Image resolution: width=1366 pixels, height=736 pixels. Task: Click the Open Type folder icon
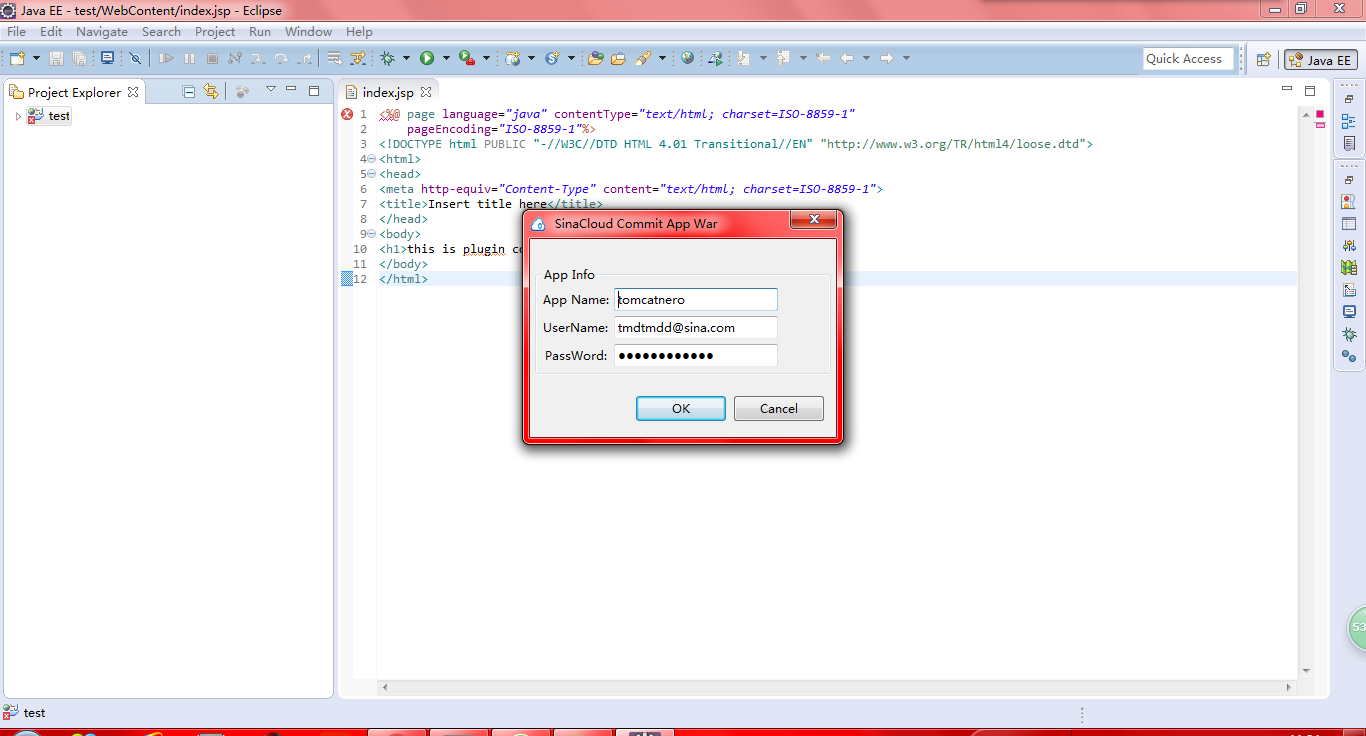point(596,59)
